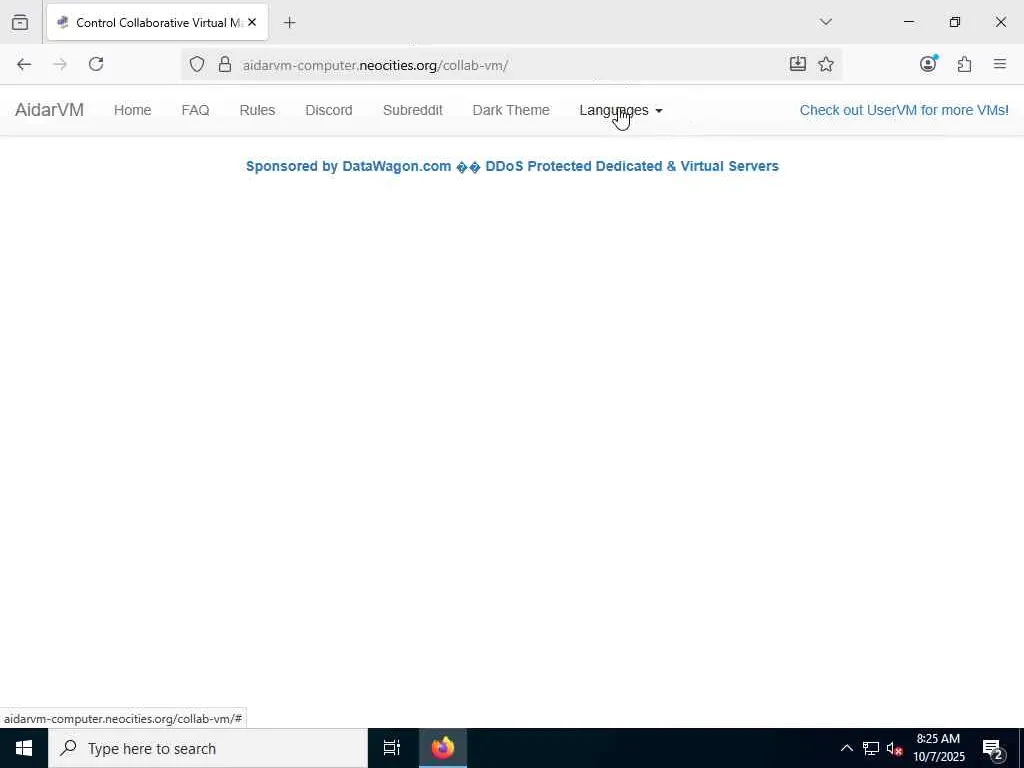Open the Discord link
This screenshot has height=768, width=1024.
pos(328,110)
